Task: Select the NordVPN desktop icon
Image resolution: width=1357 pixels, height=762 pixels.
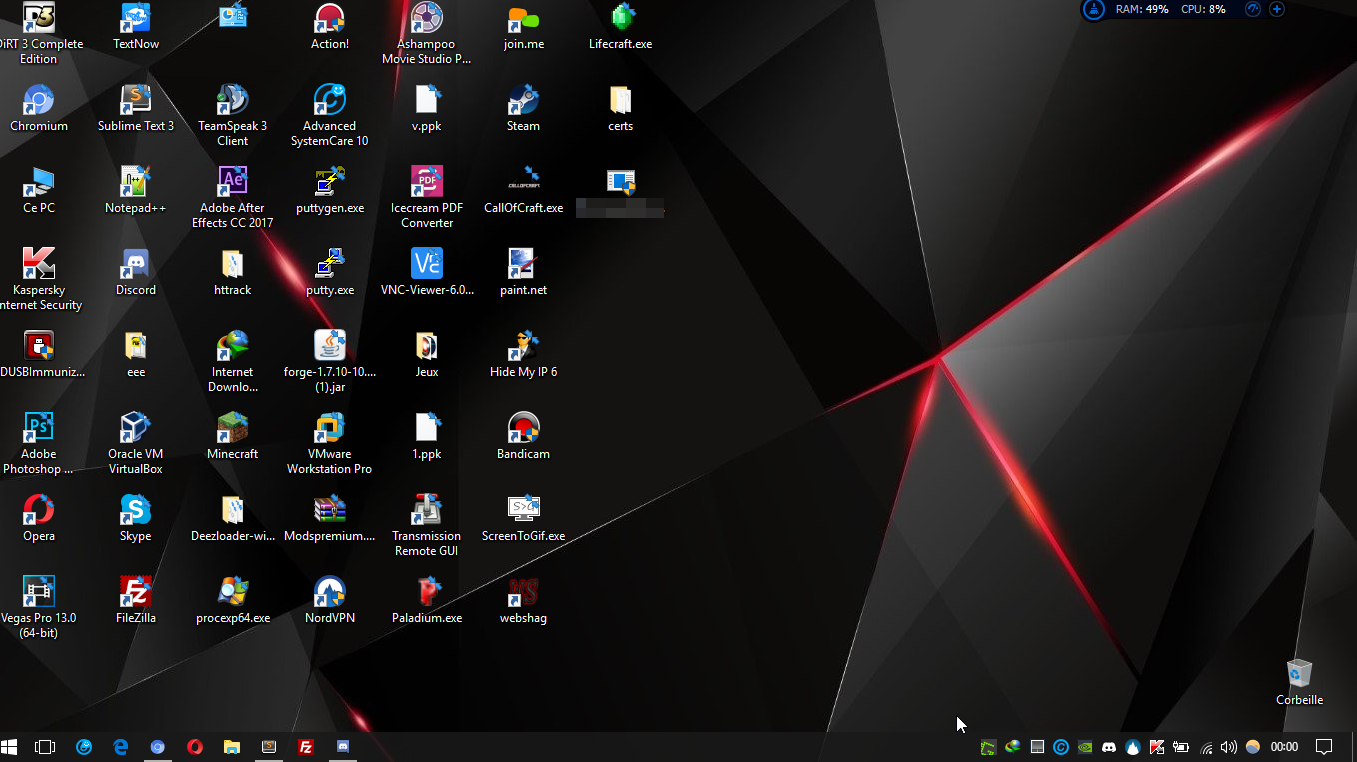Action: click(329, 594)
